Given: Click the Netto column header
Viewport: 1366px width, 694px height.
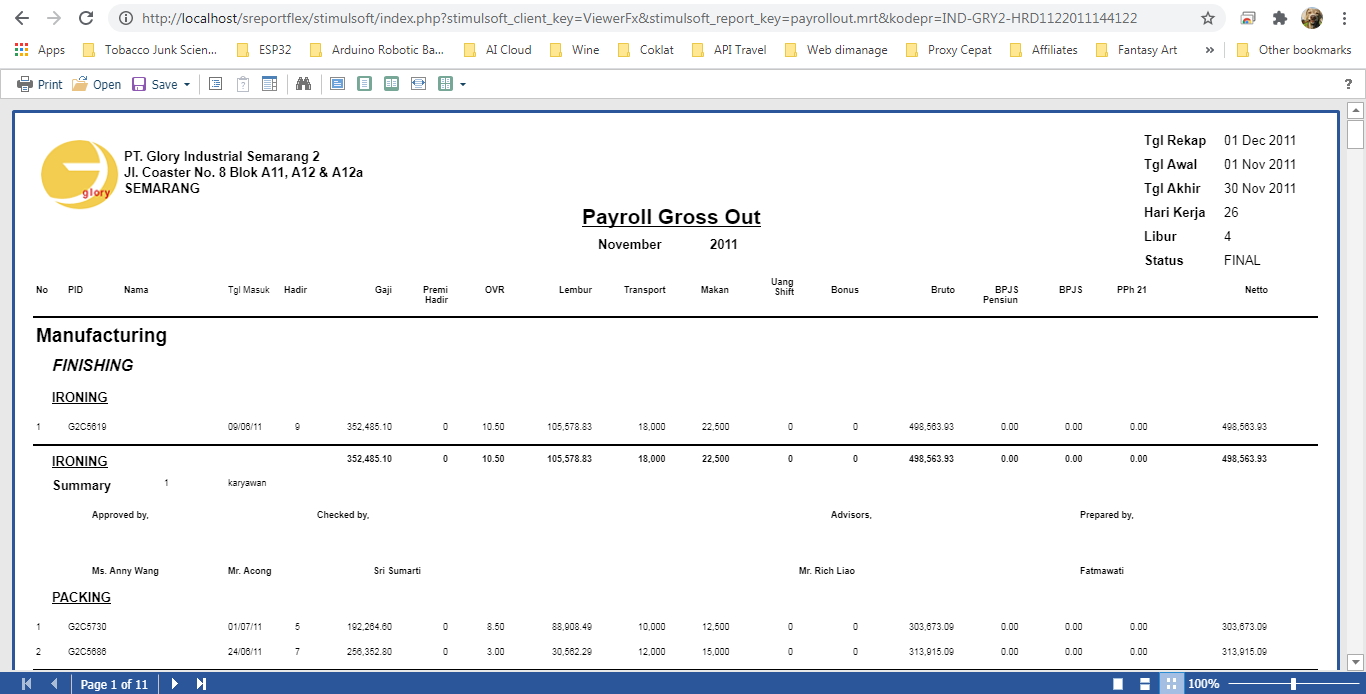Looking at the screenshot, I should [1256, 290].
